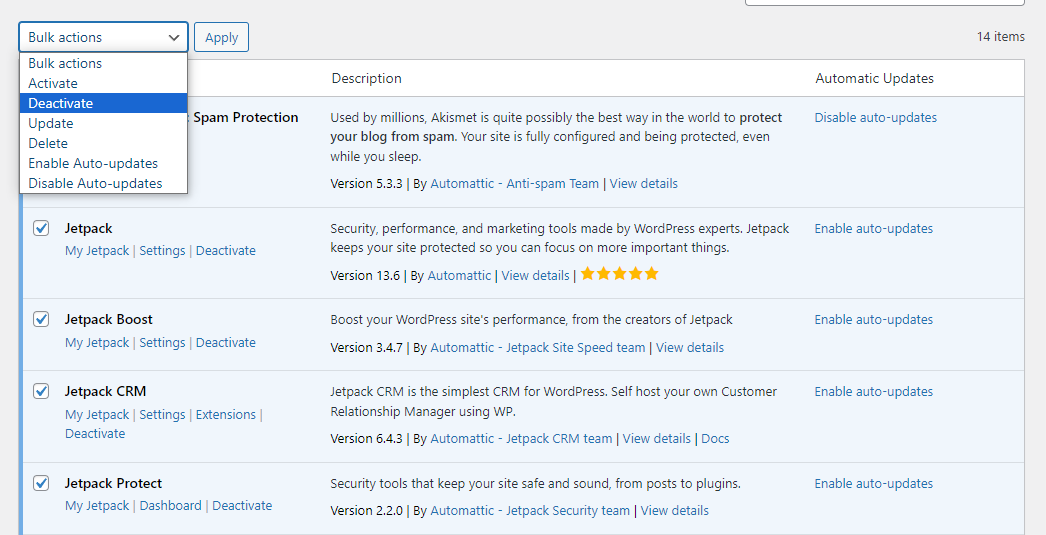Open My Jetpack under Jetpack Protect

(x=97, y=506)
